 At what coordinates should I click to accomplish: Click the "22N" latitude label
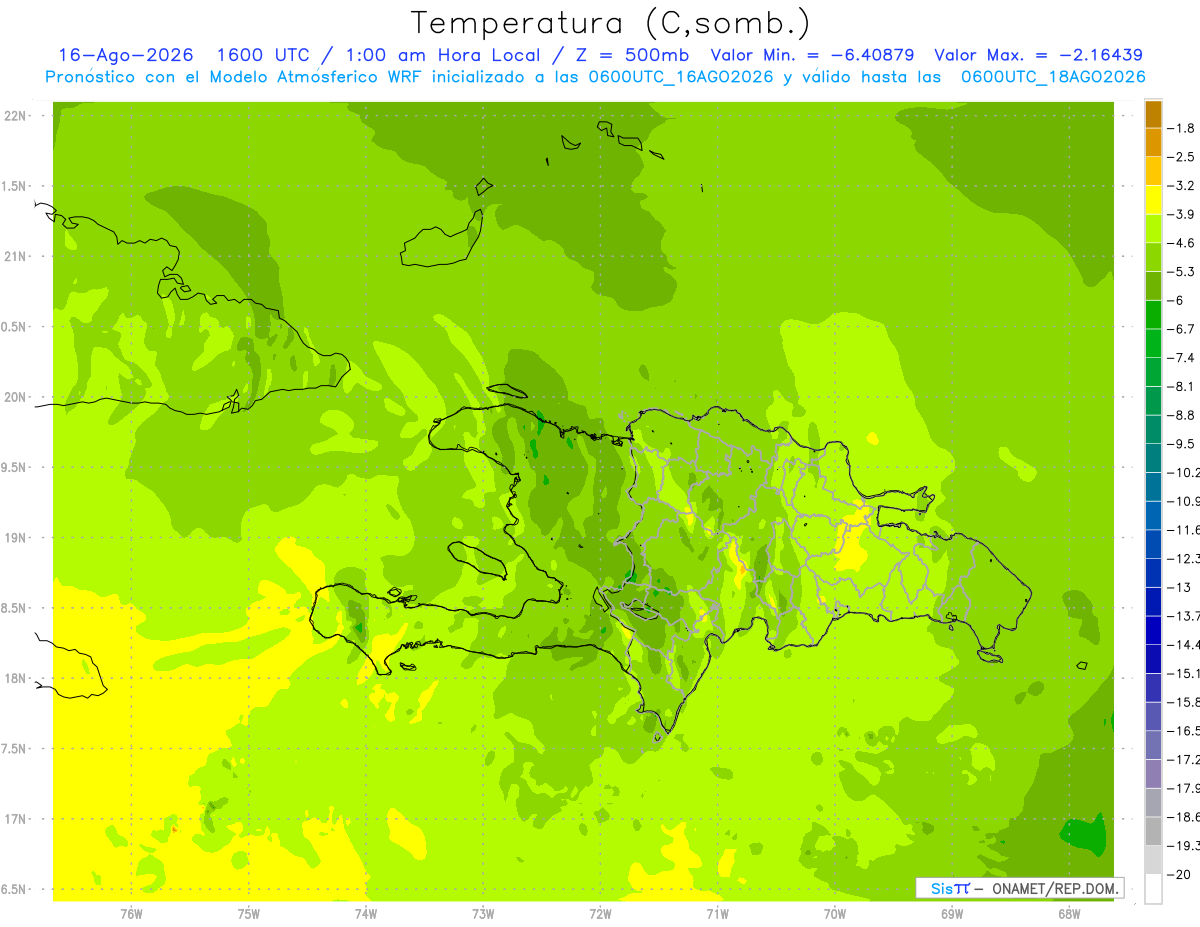[14, 115]
